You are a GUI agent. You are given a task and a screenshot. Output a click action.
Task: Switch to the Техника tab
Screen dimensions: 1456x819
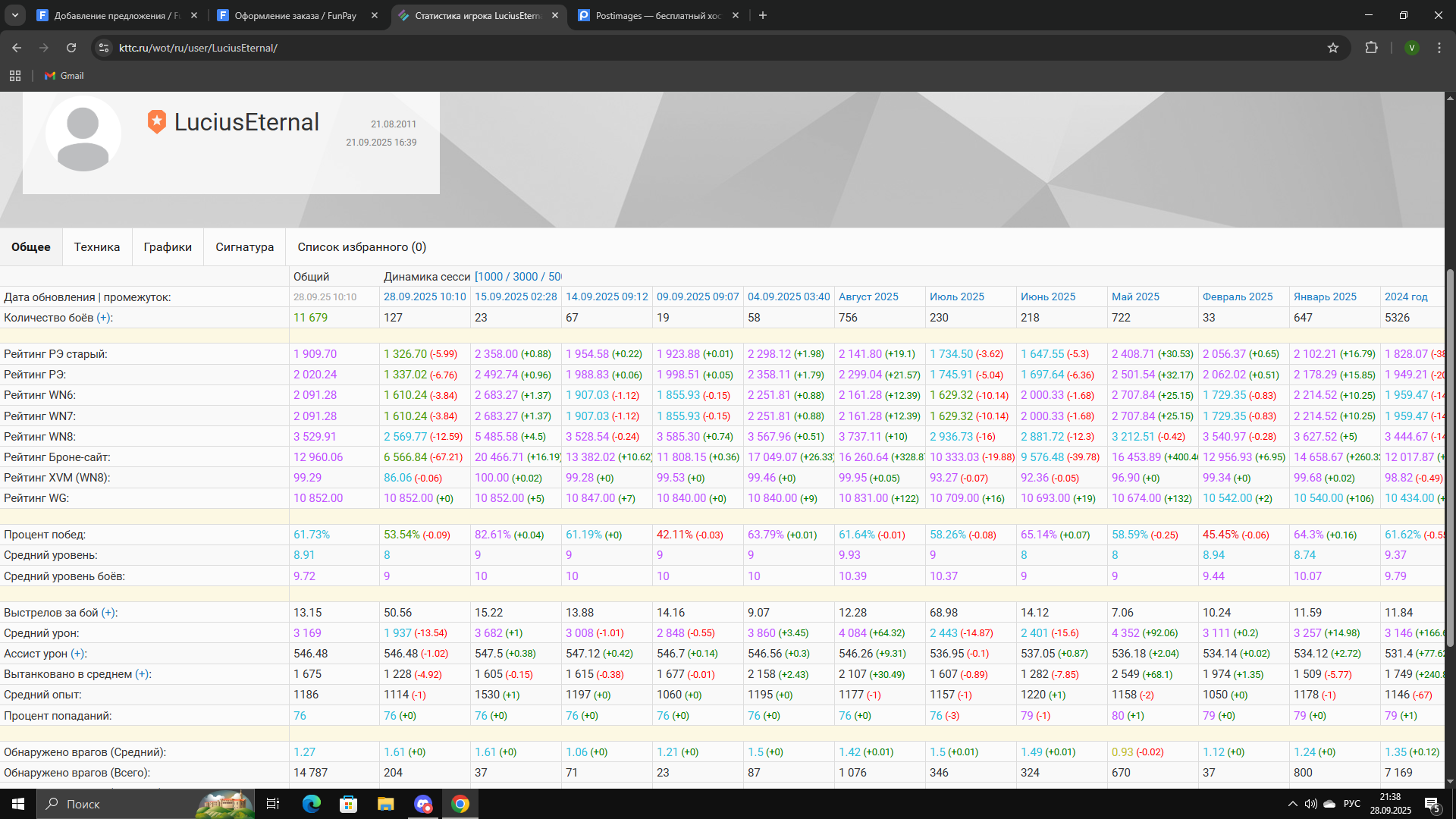(97, 247)
